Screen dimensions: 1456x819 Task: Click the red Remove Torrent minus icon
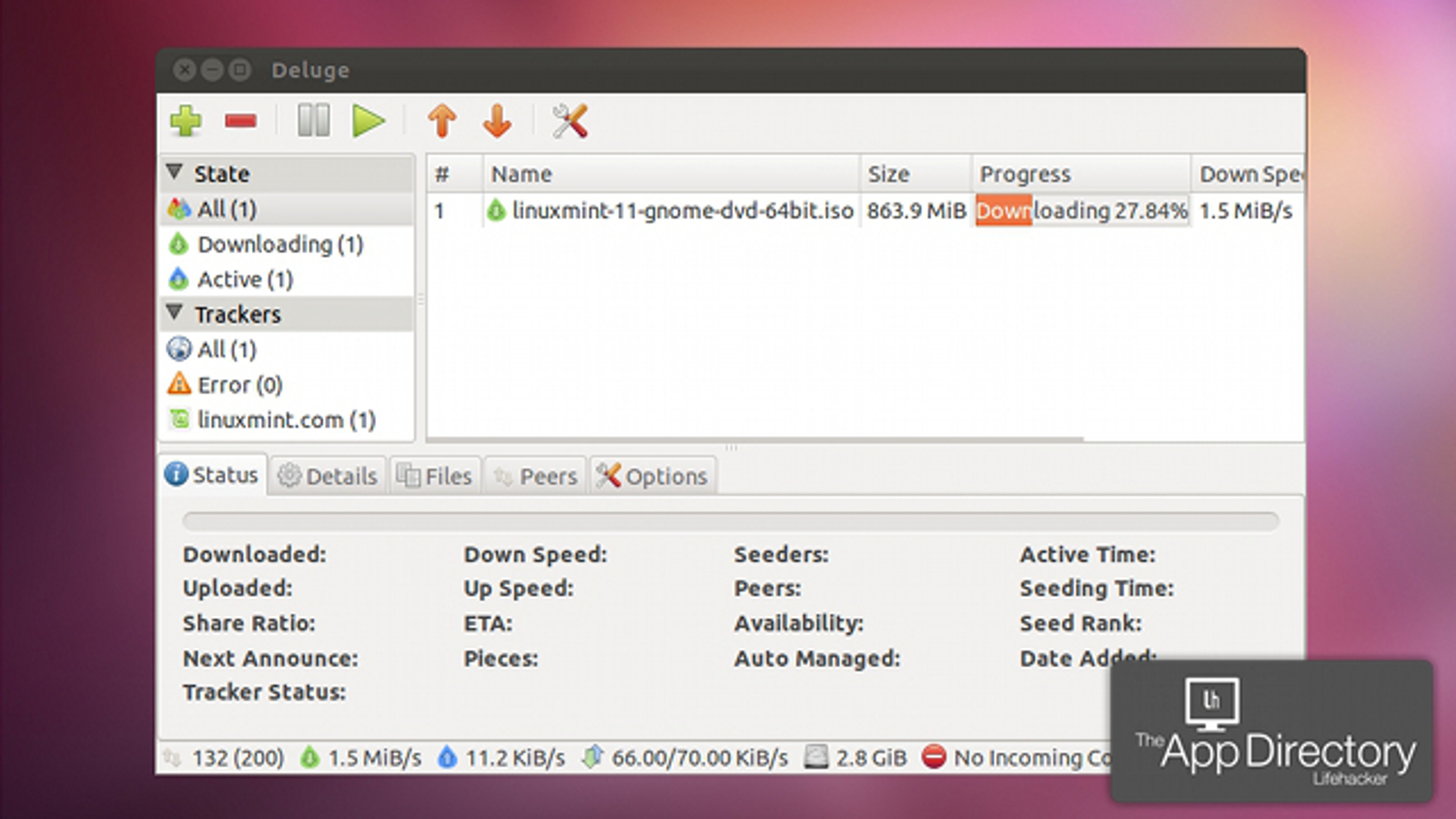[x=241, y=120]
